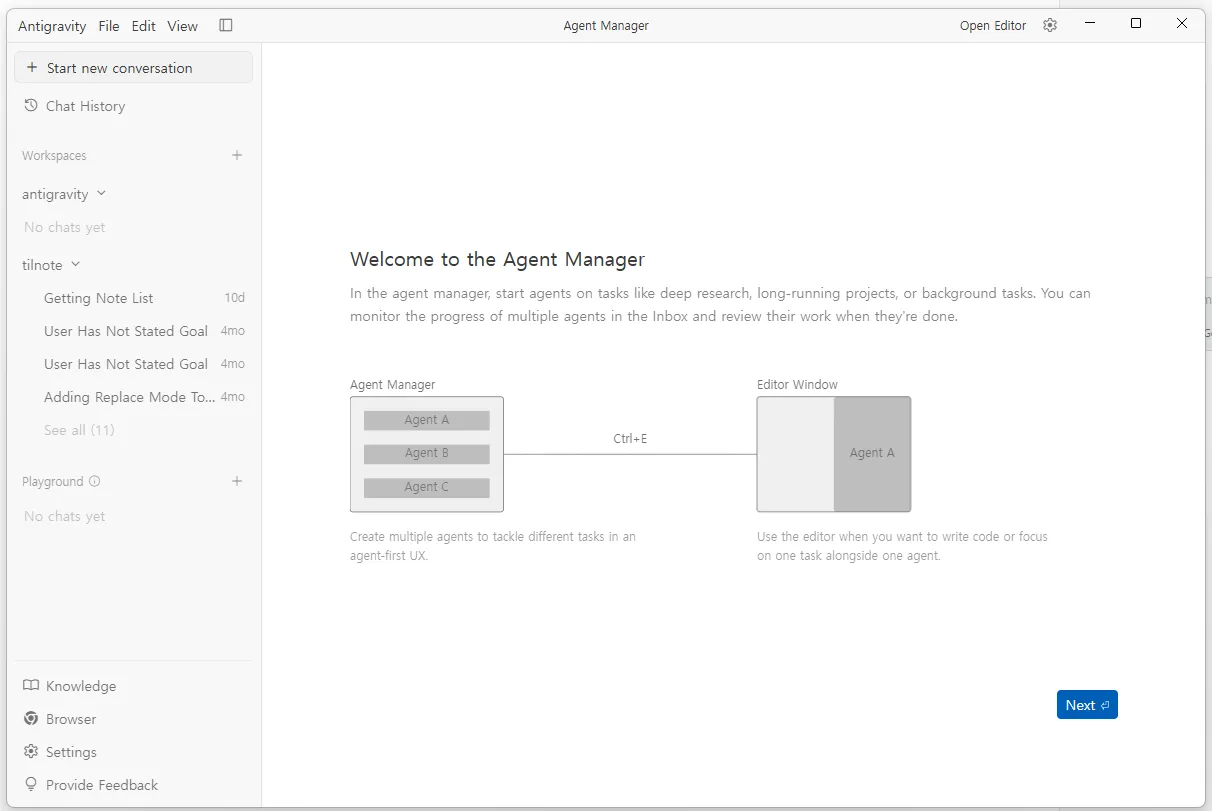The height and width of the screenshot is (811, 1212).
Task: Collapse the antigravity workspace chevron
Action: click(101, 194)
